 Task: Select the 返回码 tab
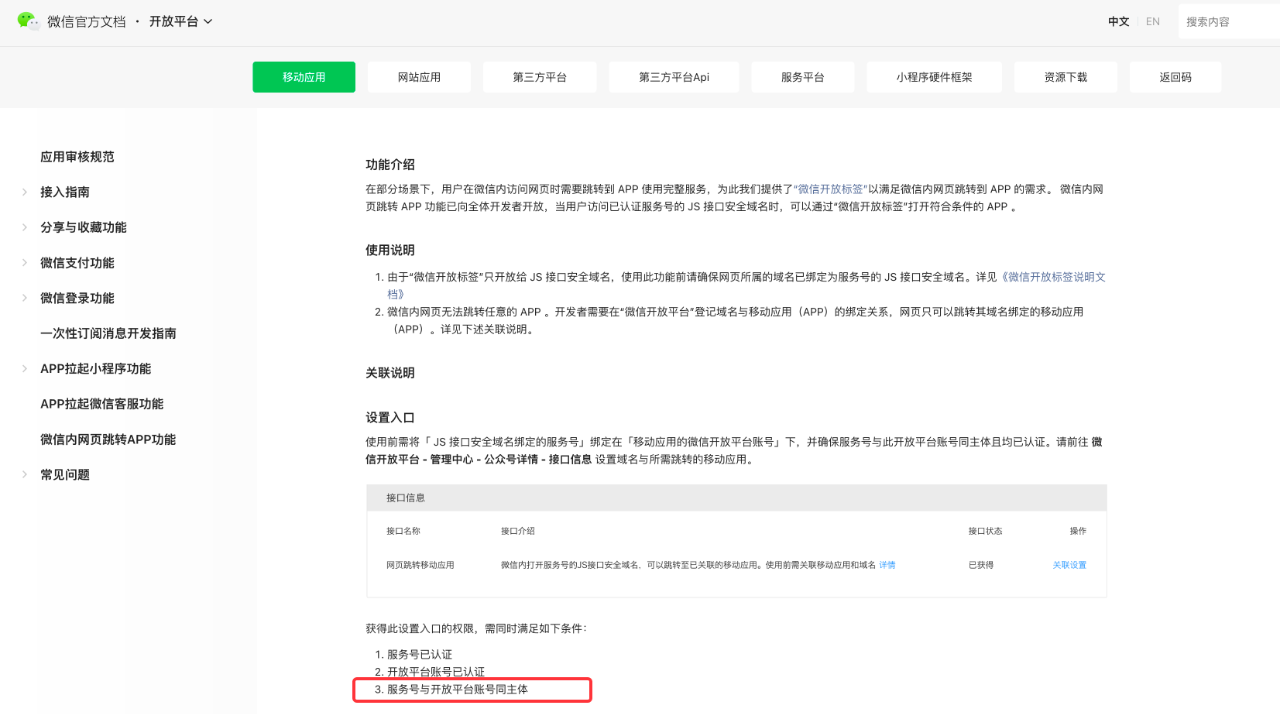tap(1175, 77)
